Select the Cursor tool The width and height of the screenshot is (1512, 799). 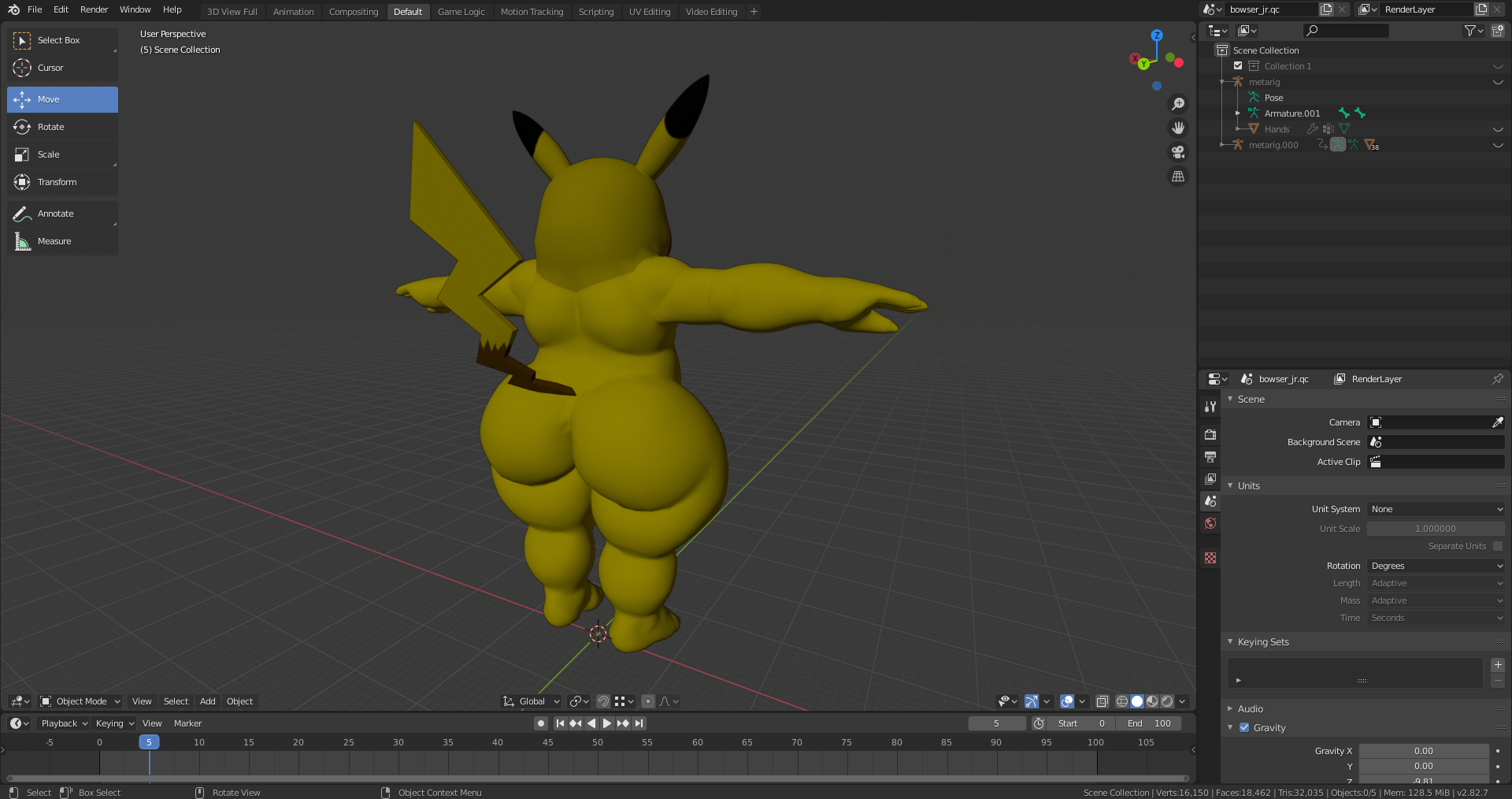(x=62, y=68)
